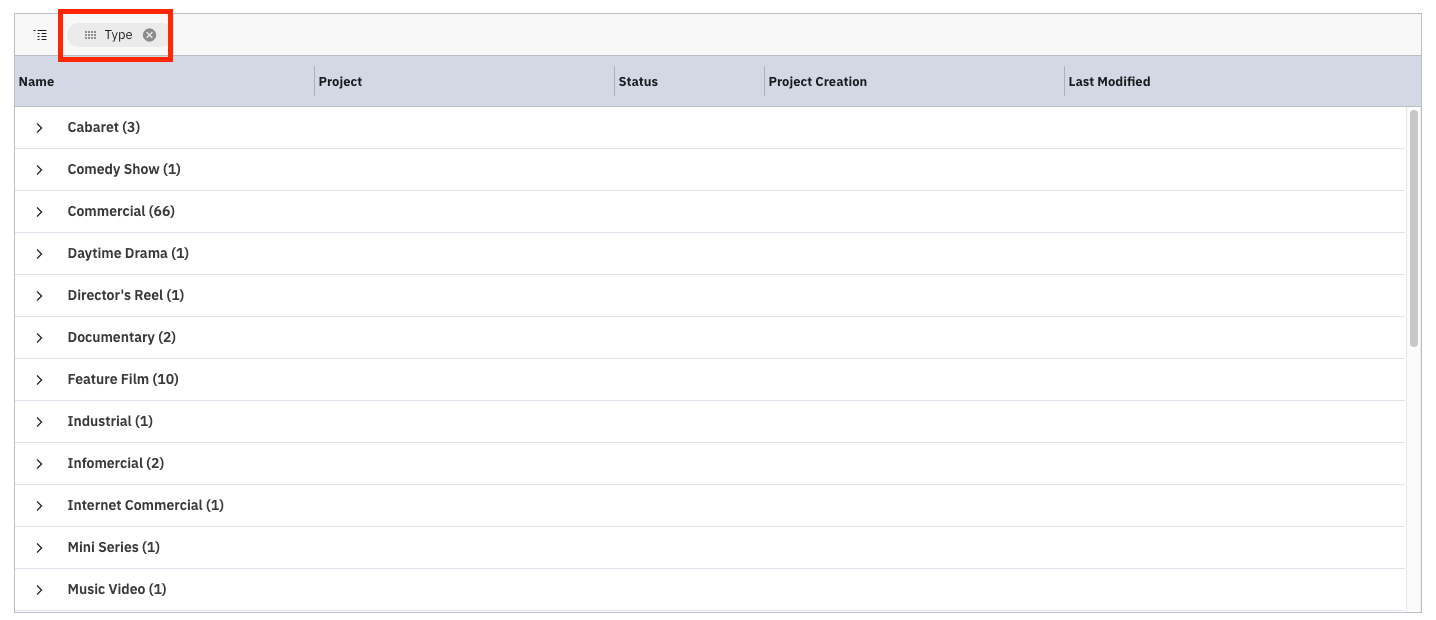Screen dimensions: 1436x620
Task: Expand the Commercial (66) group
Action: (x=39, y=211)
